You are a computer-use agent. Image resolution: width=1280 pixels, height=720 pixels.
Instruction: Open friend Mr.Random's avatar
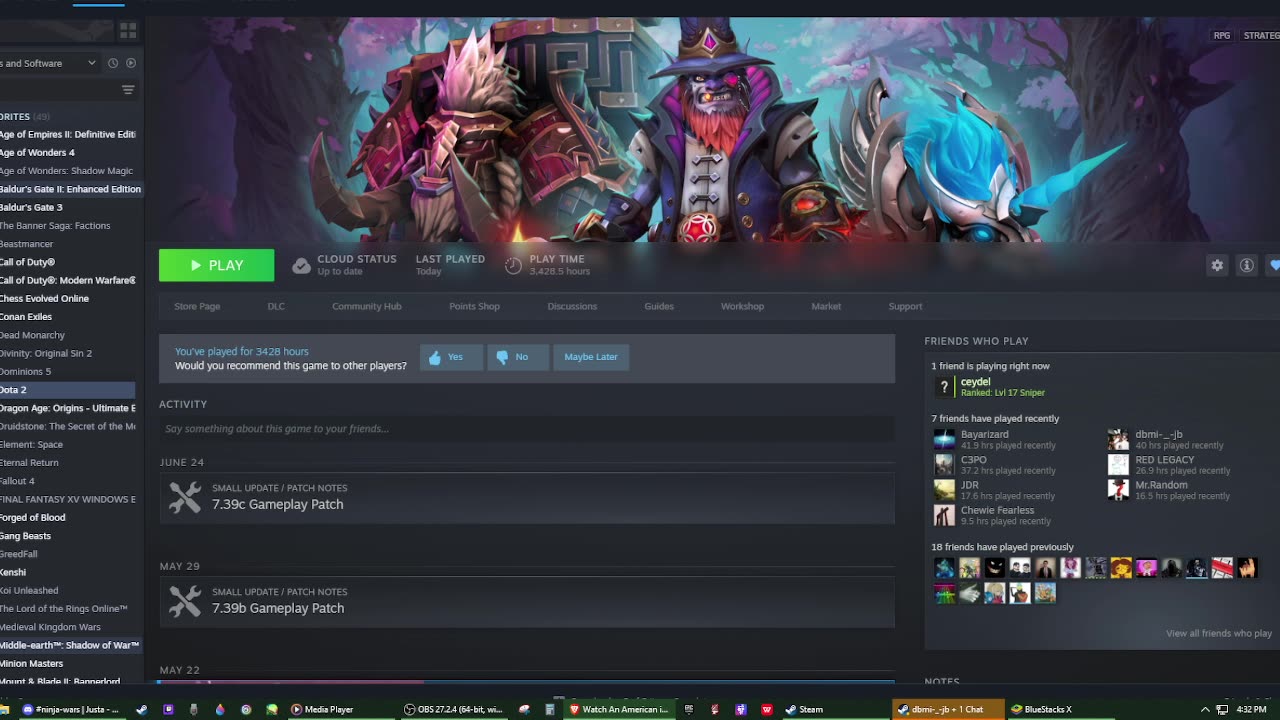[x=1118, y=490]
